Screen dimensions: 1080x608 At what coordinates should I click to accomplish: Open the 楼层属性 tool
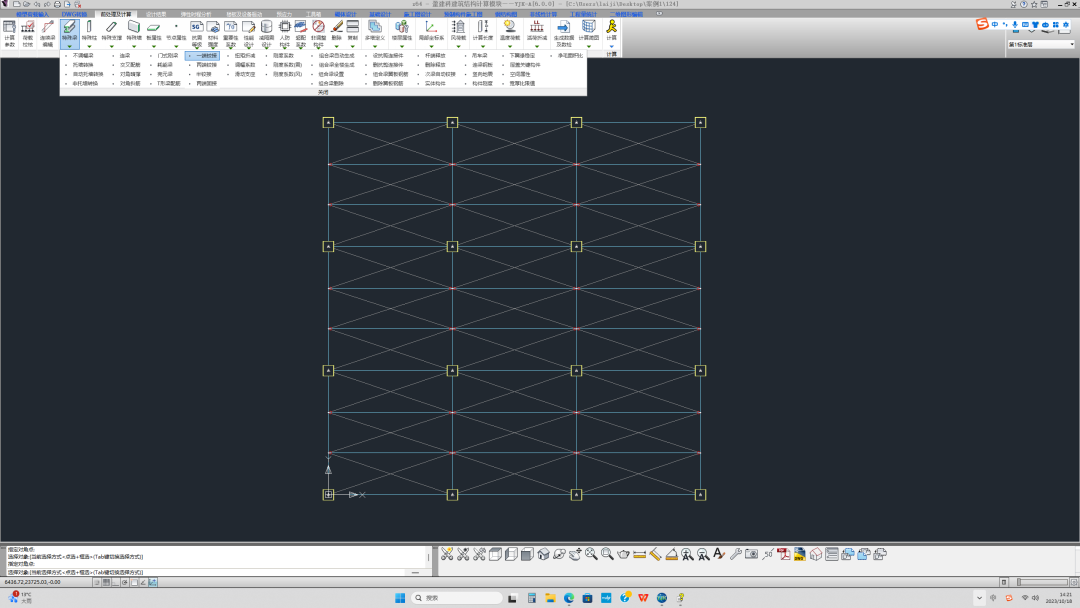(x=402, y=30)
